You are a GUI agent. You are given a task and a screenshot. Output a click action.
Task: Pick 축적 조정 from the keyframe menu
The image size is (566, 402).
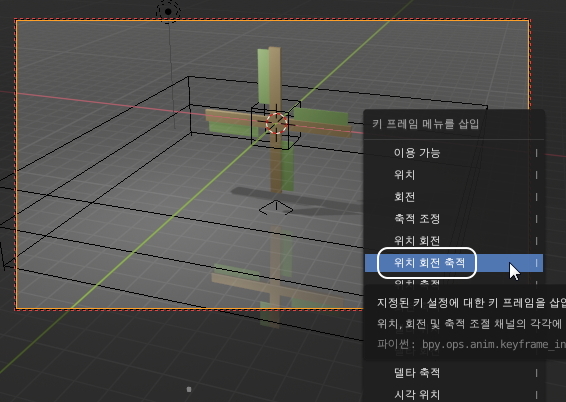point(453,219)
